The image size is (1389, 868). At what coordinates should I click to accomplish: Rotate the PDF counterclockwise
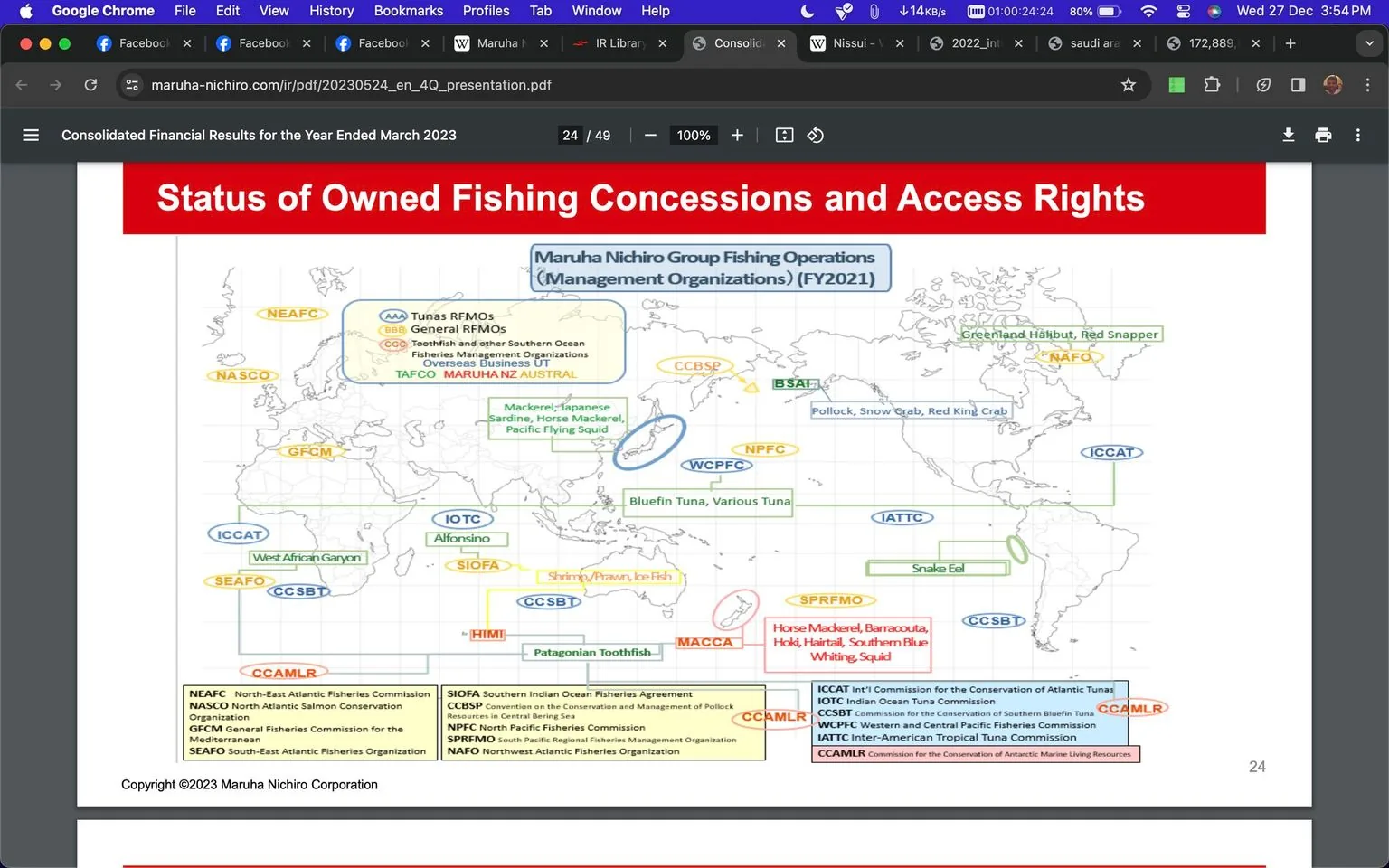click(815, 135)
